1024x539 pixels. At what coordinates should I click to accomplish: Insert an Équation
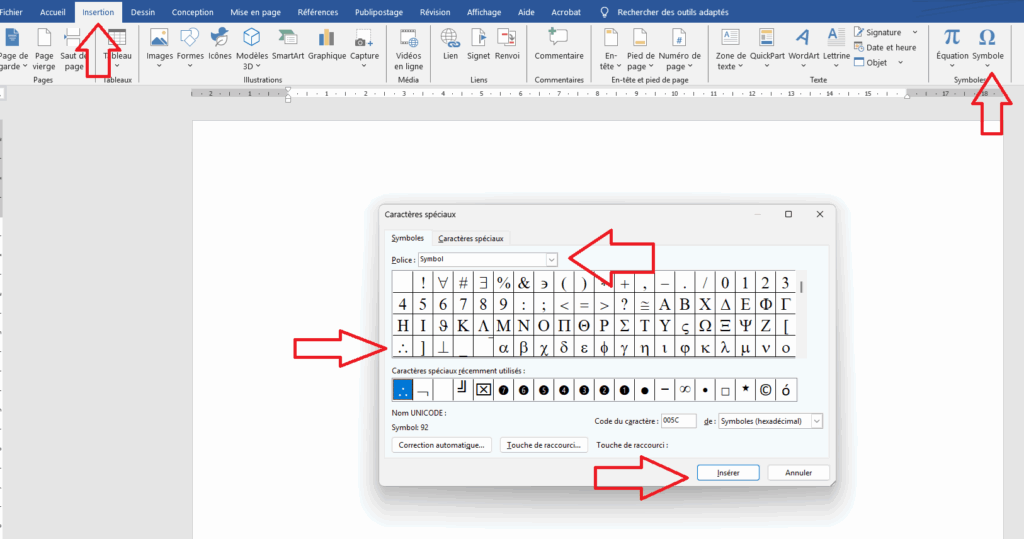952,48
